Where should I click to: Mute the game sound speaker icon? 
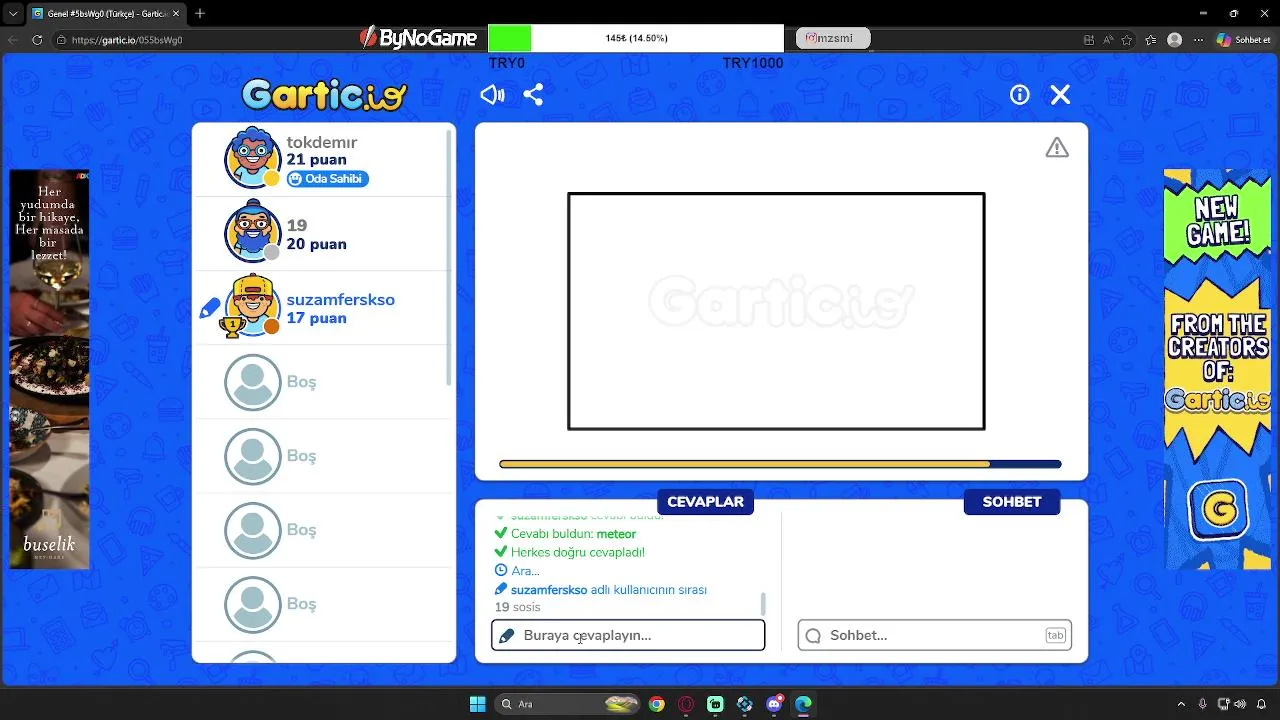pos(492,95)
